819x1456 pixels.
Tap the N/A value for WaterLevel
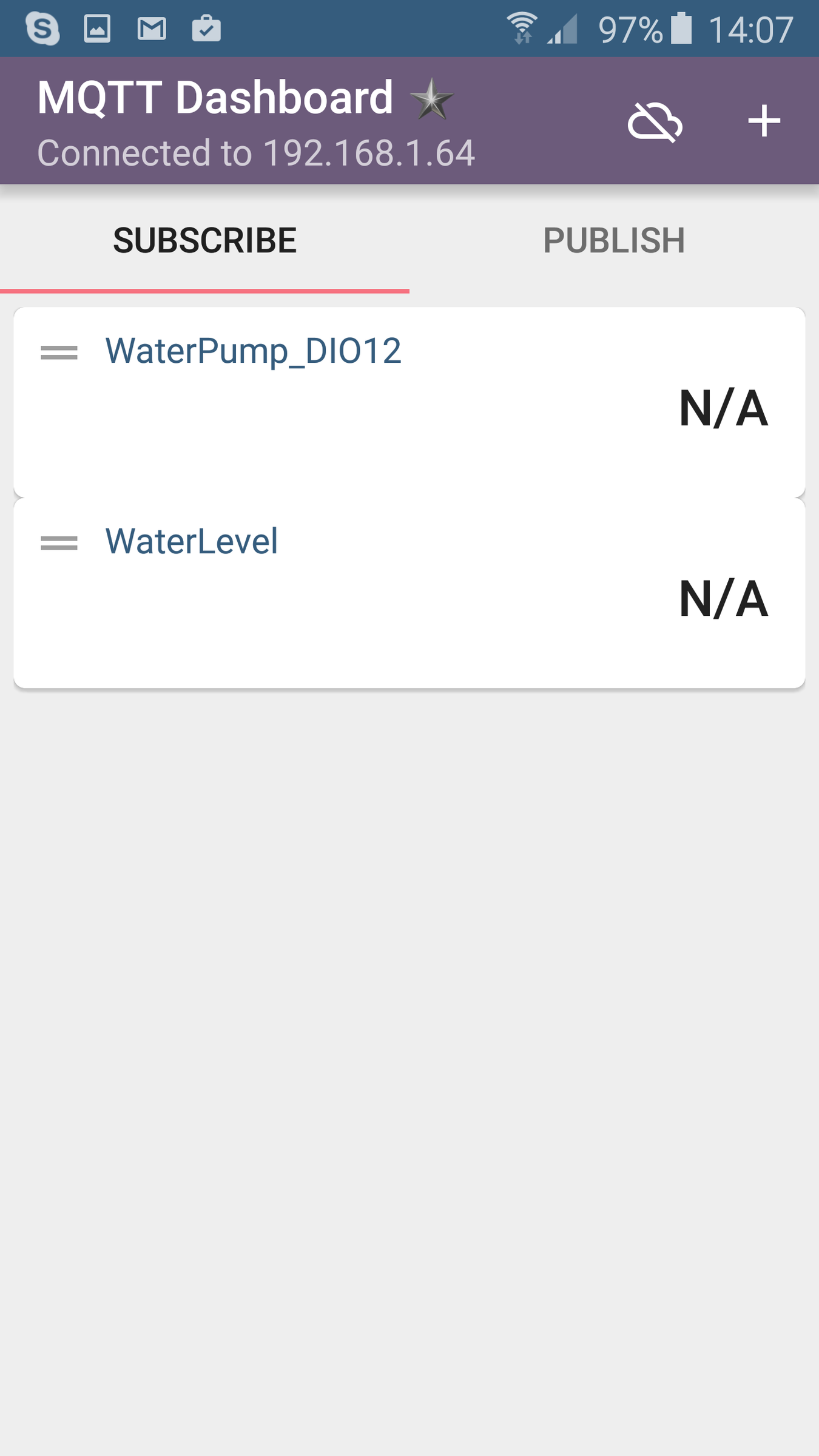point(723,599)
